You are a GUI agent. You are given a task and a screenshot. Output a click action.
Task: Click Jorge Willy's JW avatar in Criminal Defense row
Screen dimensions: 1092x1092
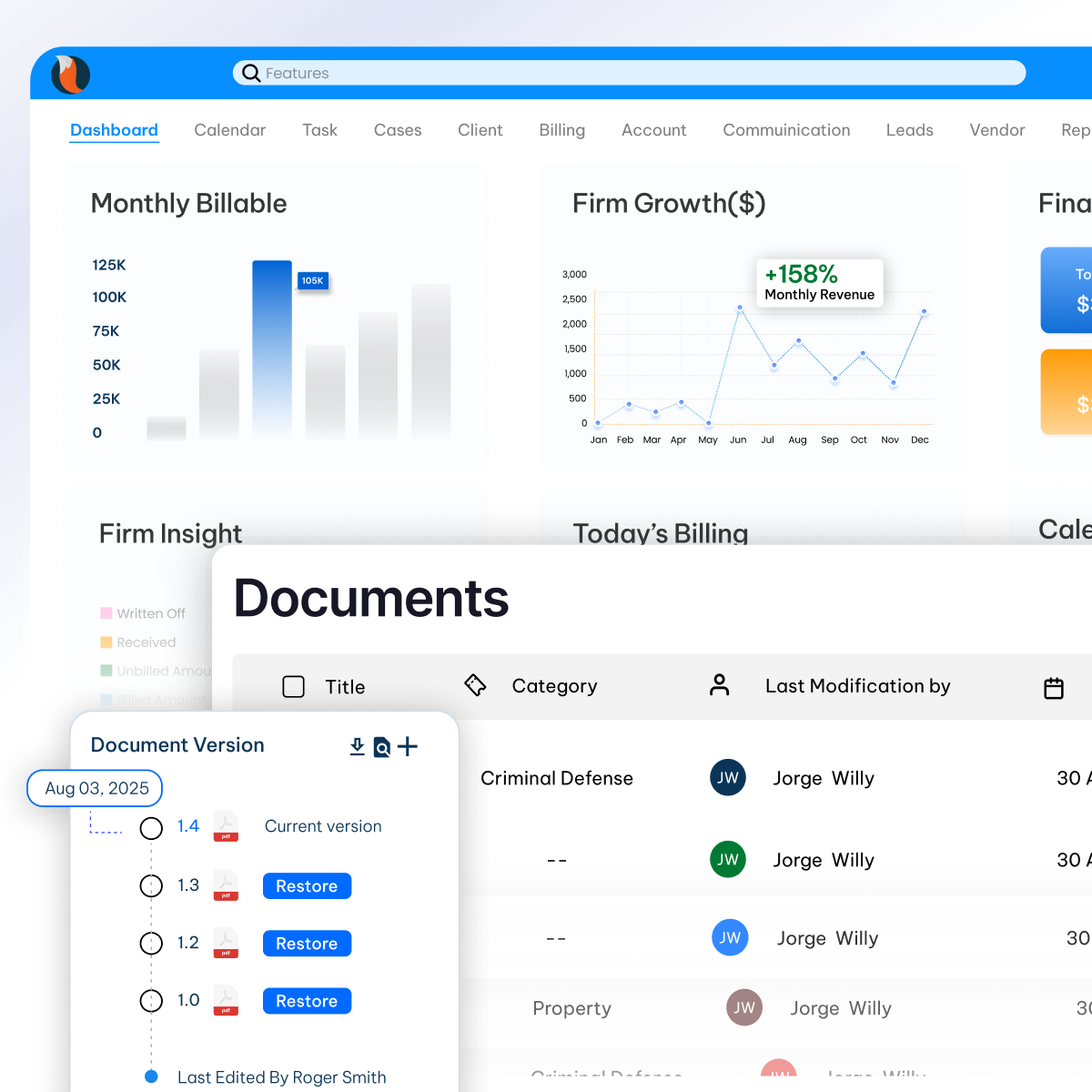click(727, 777)
